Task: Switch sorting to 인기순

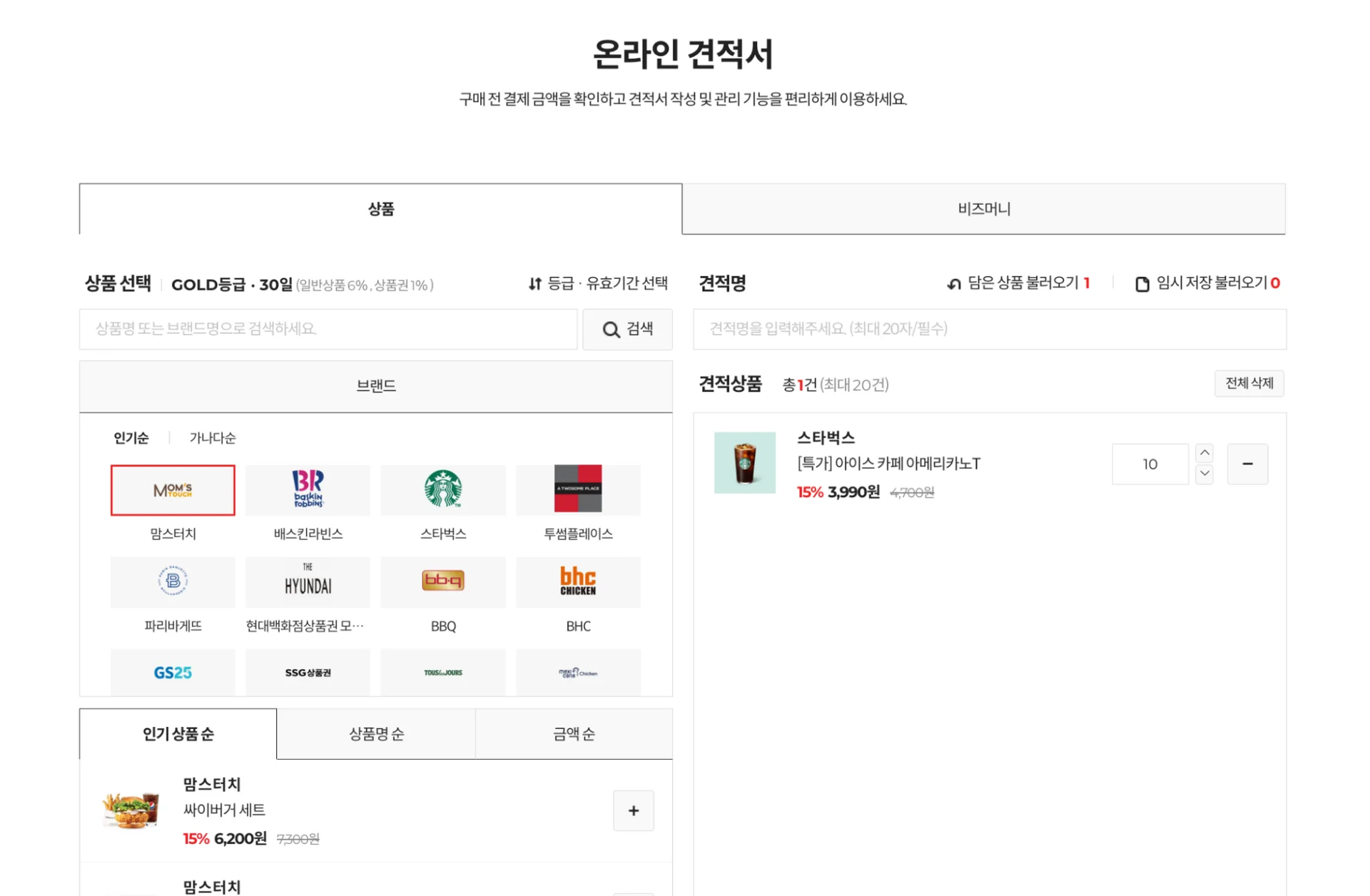Action: pyautogui.click(x=131, y=437)
